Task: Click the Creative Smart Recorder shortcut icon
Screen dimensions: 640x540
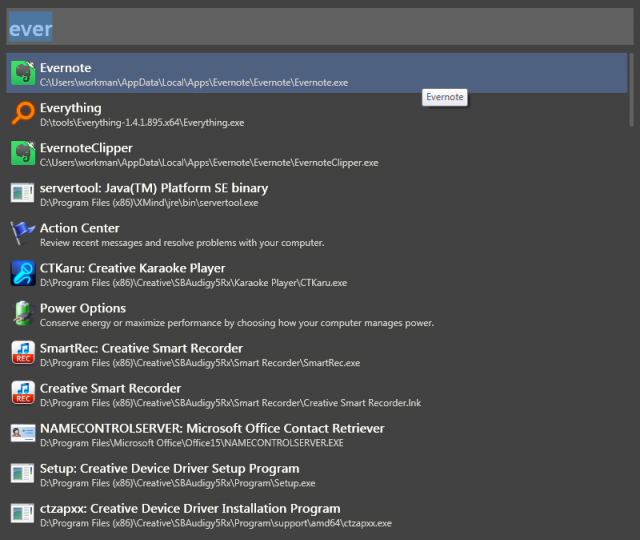Action: pyautogui.click(x=23, y=393)
